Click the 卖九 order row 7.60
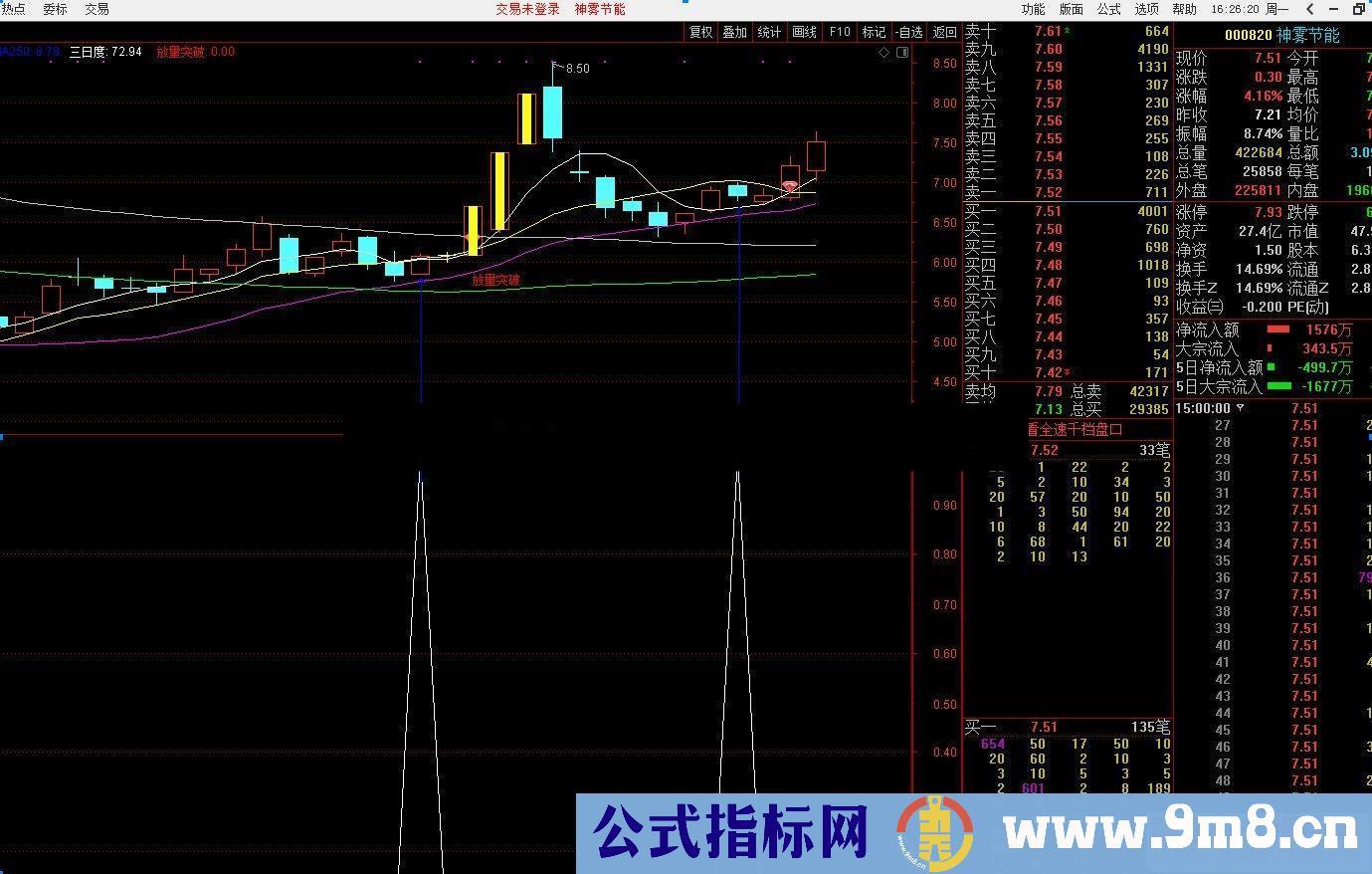This screenshot has width=1372, height=874. [x=1067, y=50]
